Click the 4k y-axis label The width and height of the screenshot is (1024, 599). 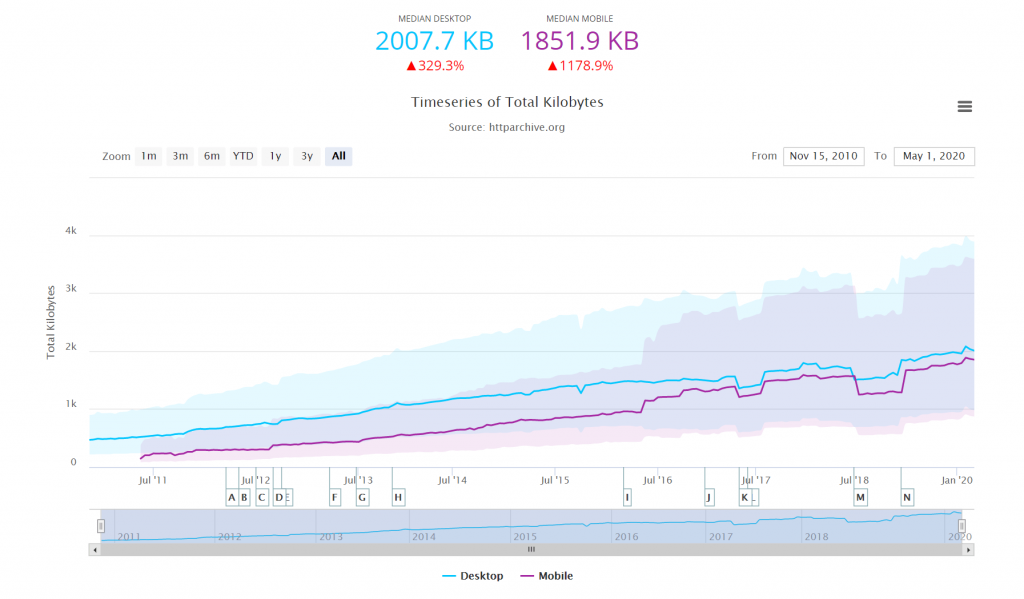71,231
